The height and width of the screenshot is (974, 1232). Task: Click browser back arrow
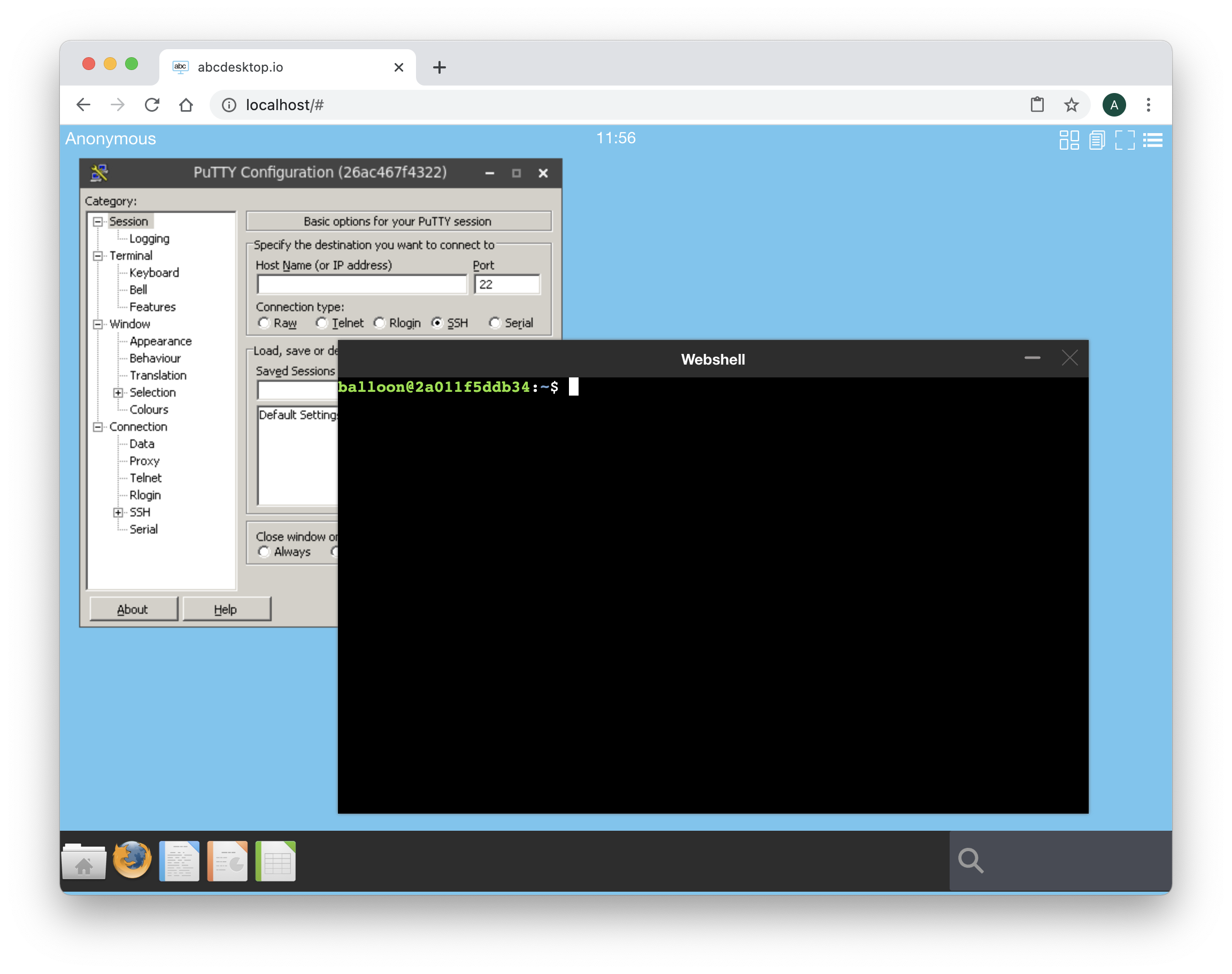coord(83,105)
